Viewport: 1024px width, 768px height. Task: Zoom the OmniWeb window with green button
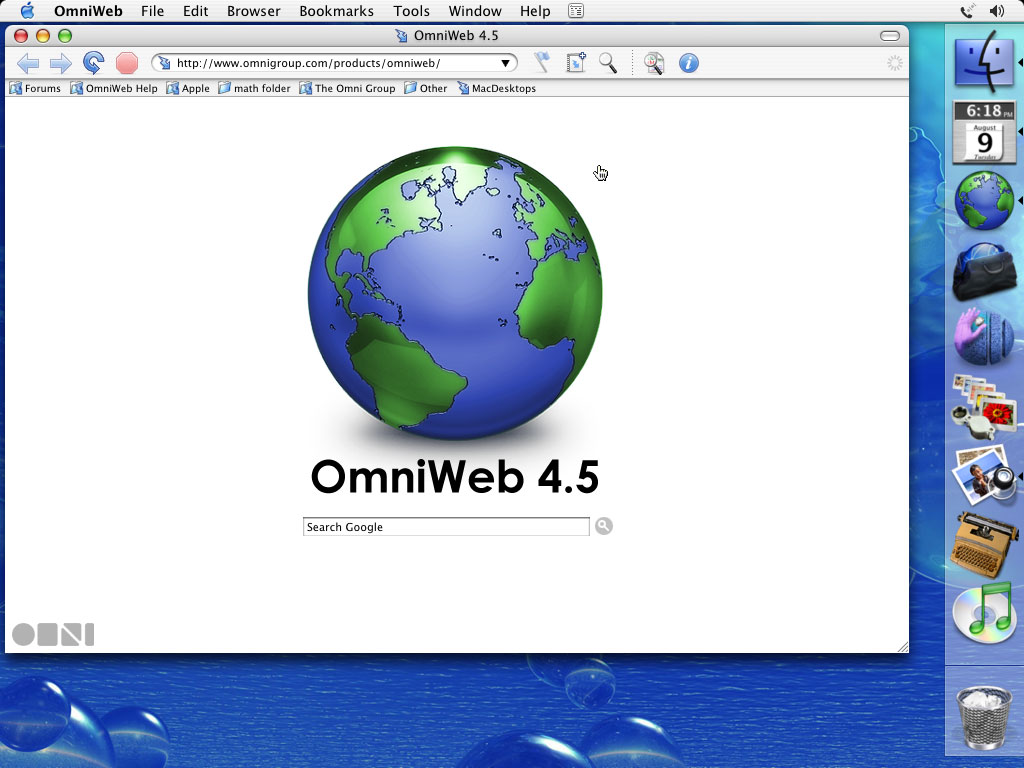click(65, 36)
